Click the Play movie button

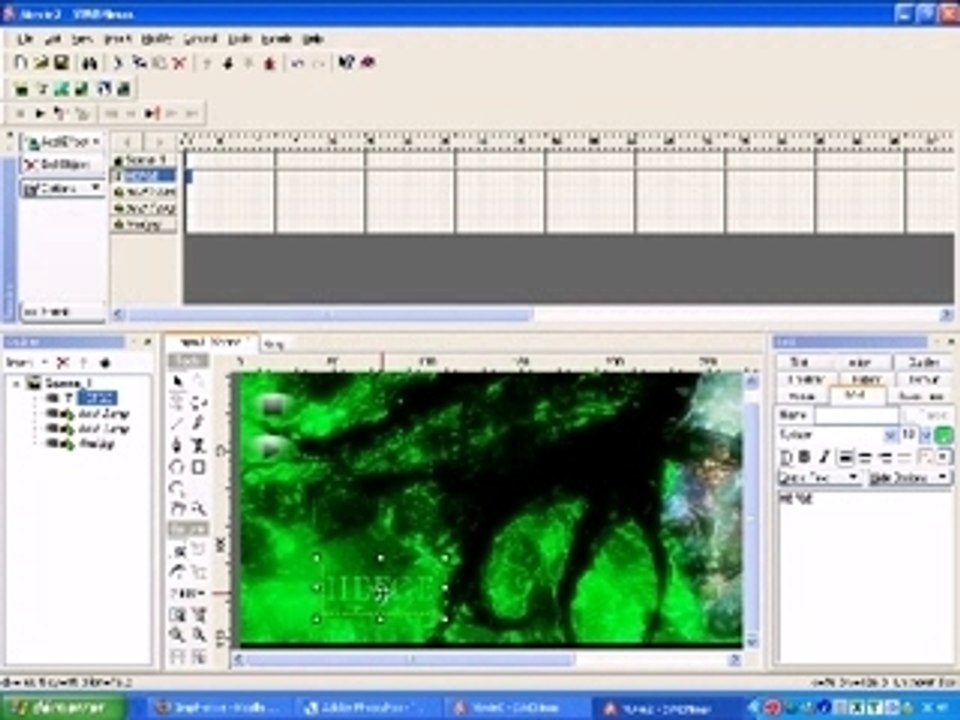(40, 113)
